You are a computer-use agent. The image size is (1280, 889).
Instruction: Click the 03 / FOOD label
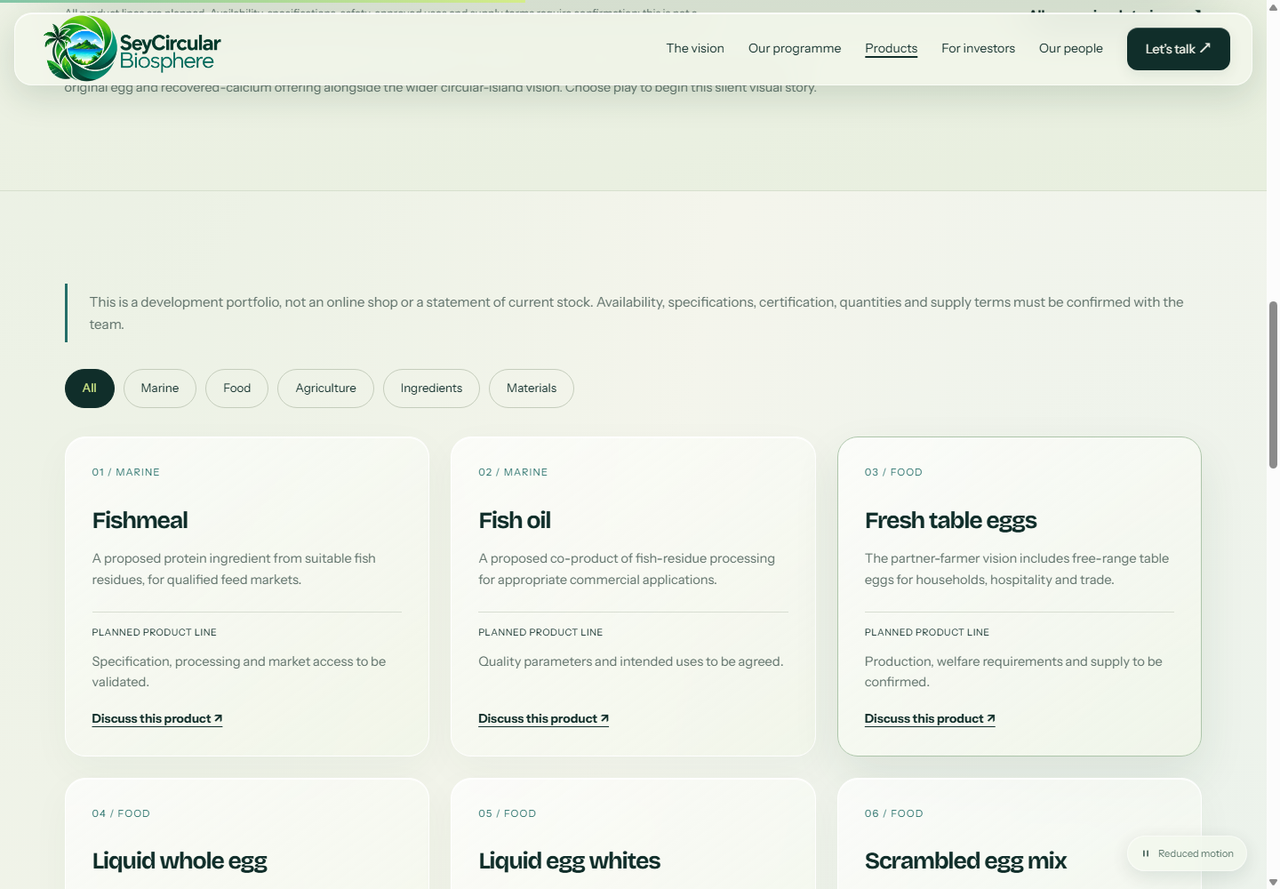[x=893, y=472]
